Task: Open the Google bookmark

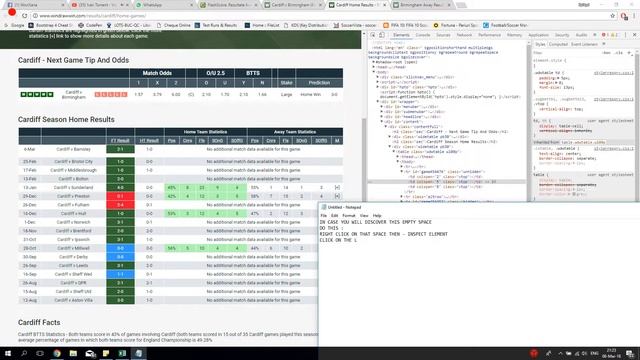Action: (x=14, y=25)
